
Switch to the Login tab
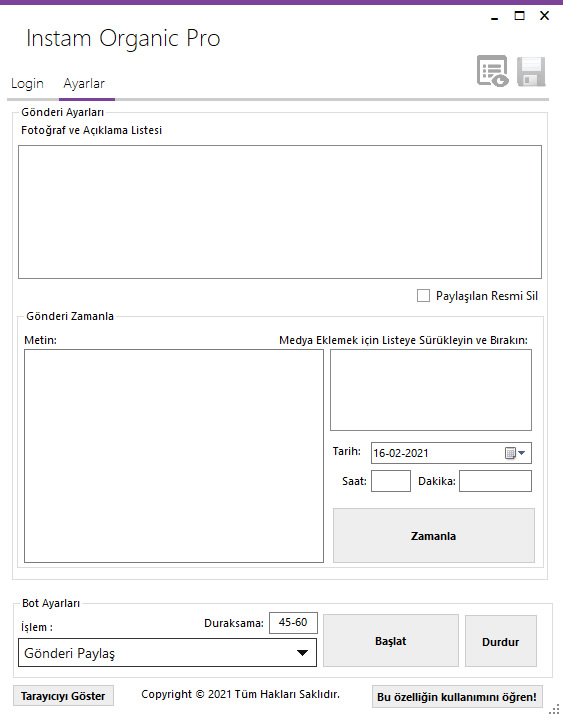(27, 84)
